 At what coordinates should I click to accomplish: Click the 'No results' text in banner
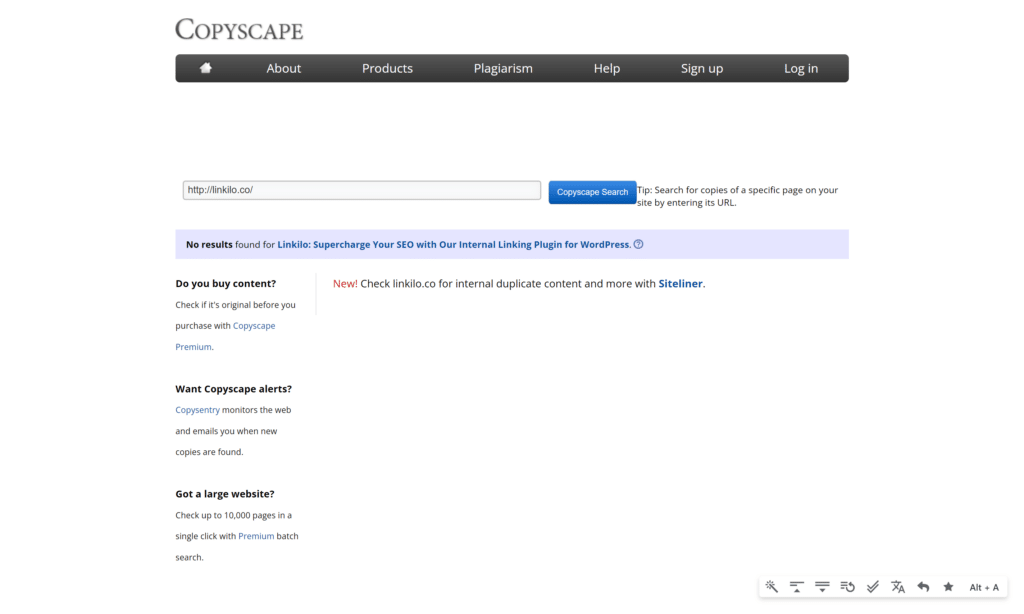[x=209, y=244]
